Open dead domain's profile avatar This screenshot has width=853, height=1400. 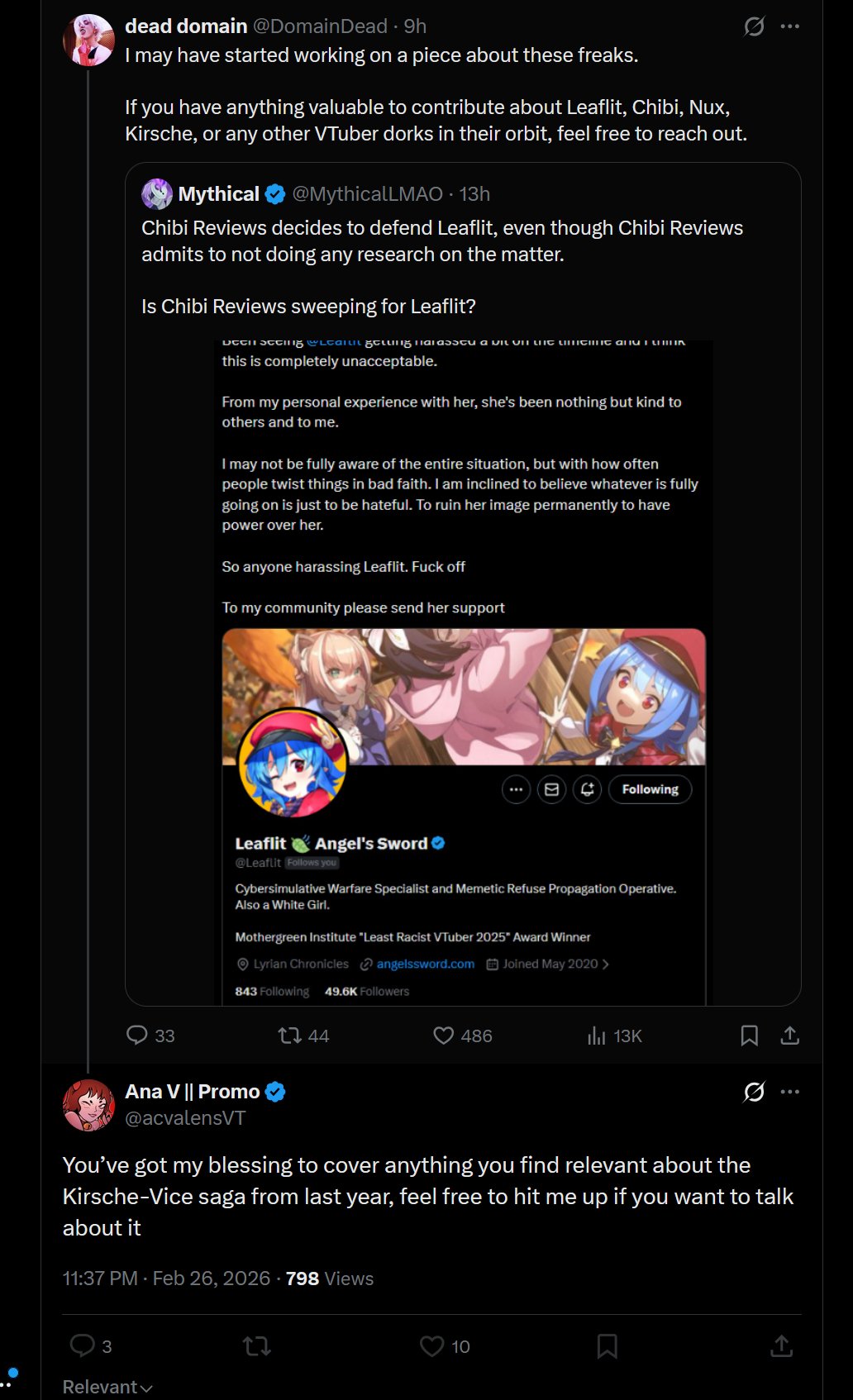pos(88,40)
